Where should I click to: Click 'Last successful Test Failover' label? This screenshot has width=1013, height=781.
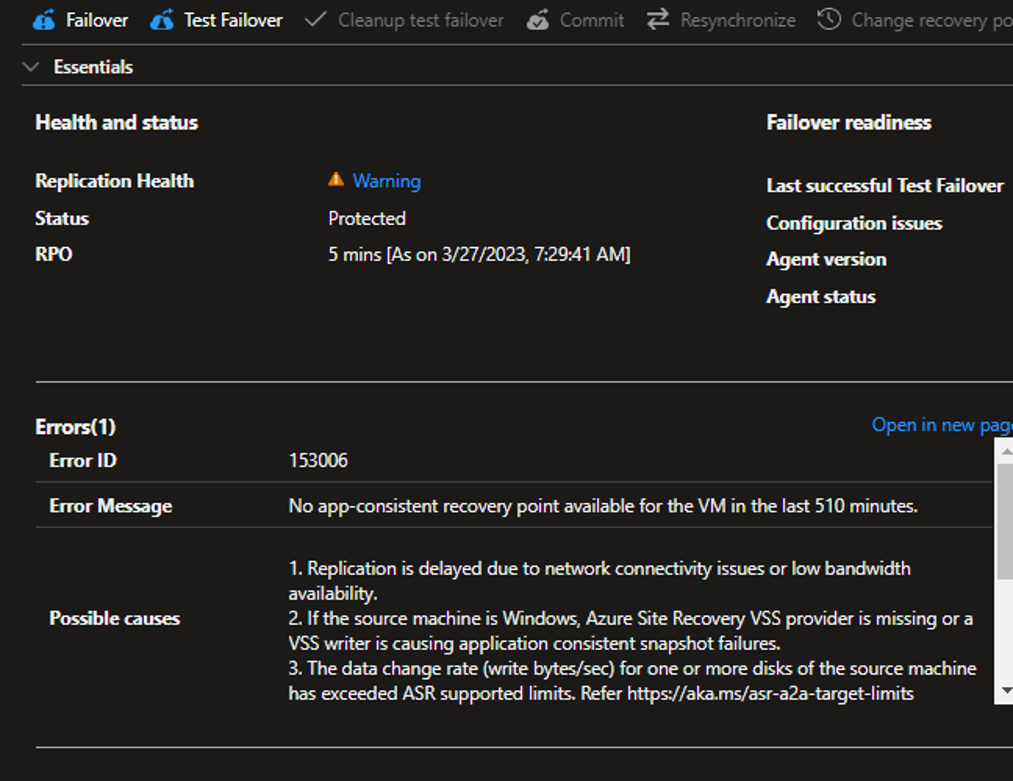tap(884, 186)
